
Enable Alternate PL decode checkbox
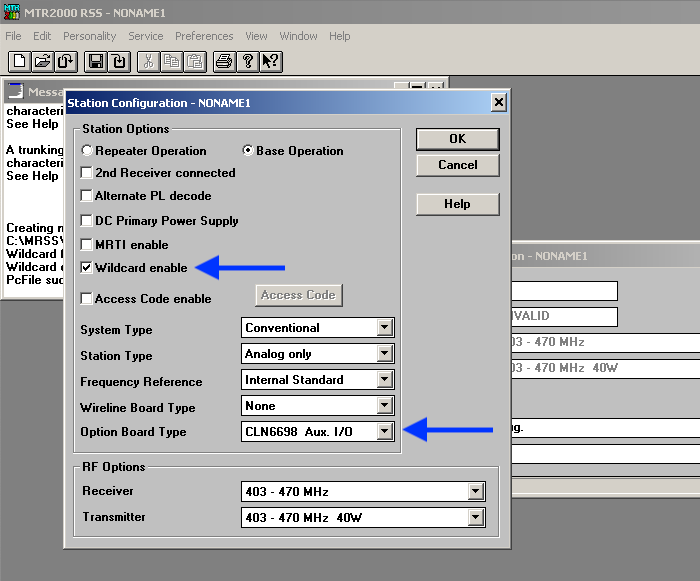[86, 195]
